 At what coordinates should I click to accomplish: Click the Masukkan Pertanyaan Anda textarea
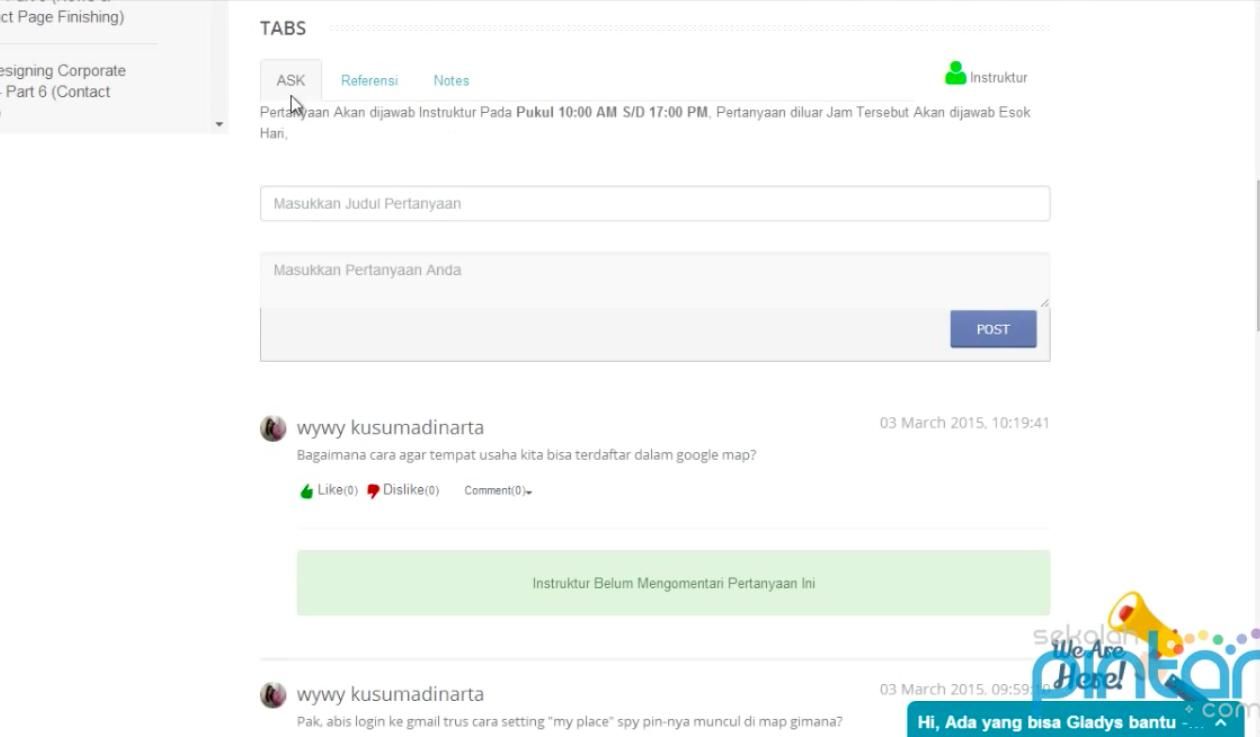654,279
